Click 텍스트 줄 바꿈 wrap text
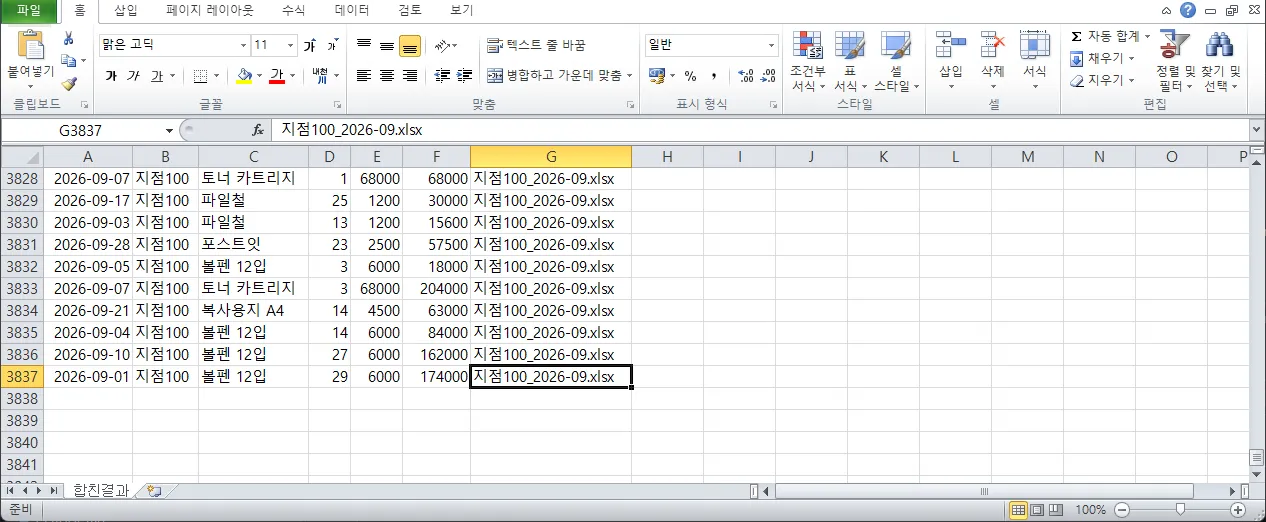 (537, 46)
